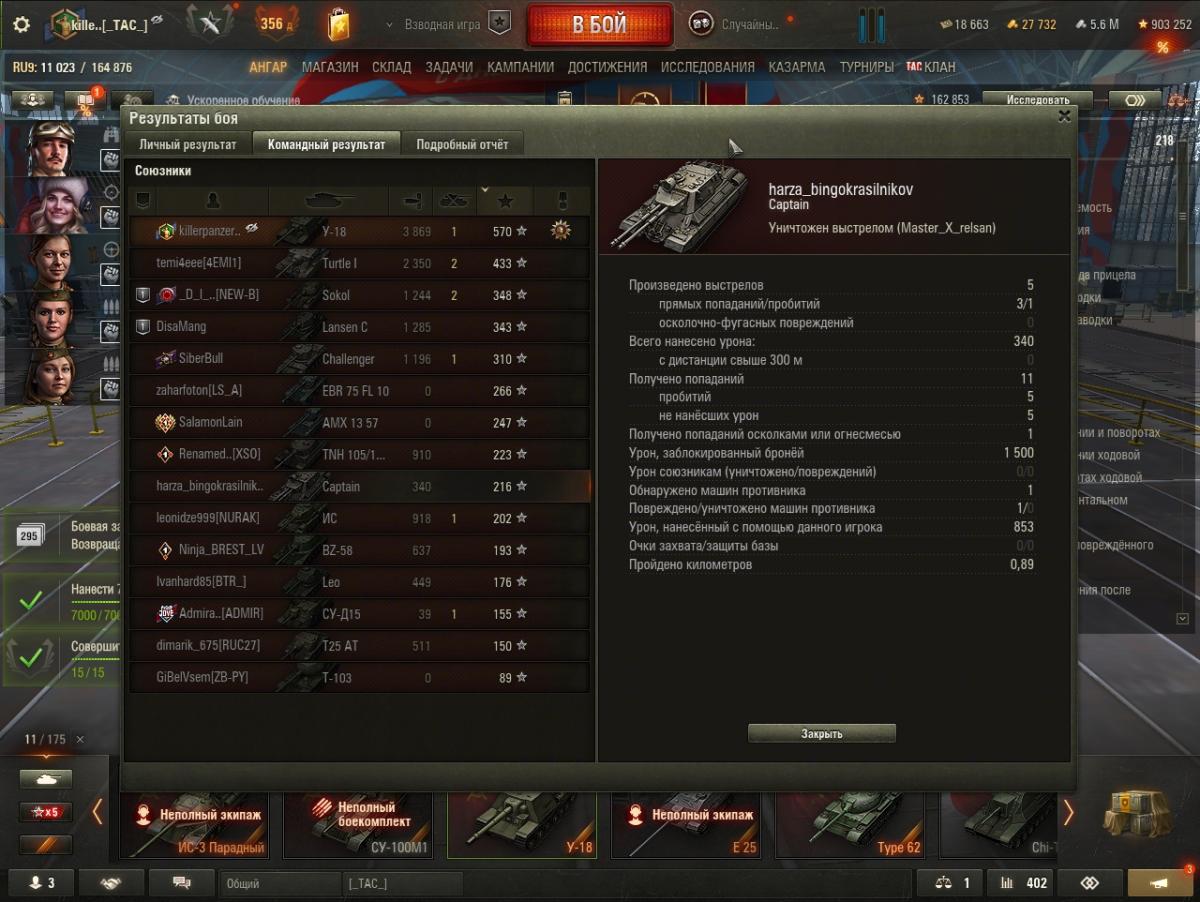Select temi4eee Turtle I player row
Screen dimensions: 1200x902
[358, 263]
